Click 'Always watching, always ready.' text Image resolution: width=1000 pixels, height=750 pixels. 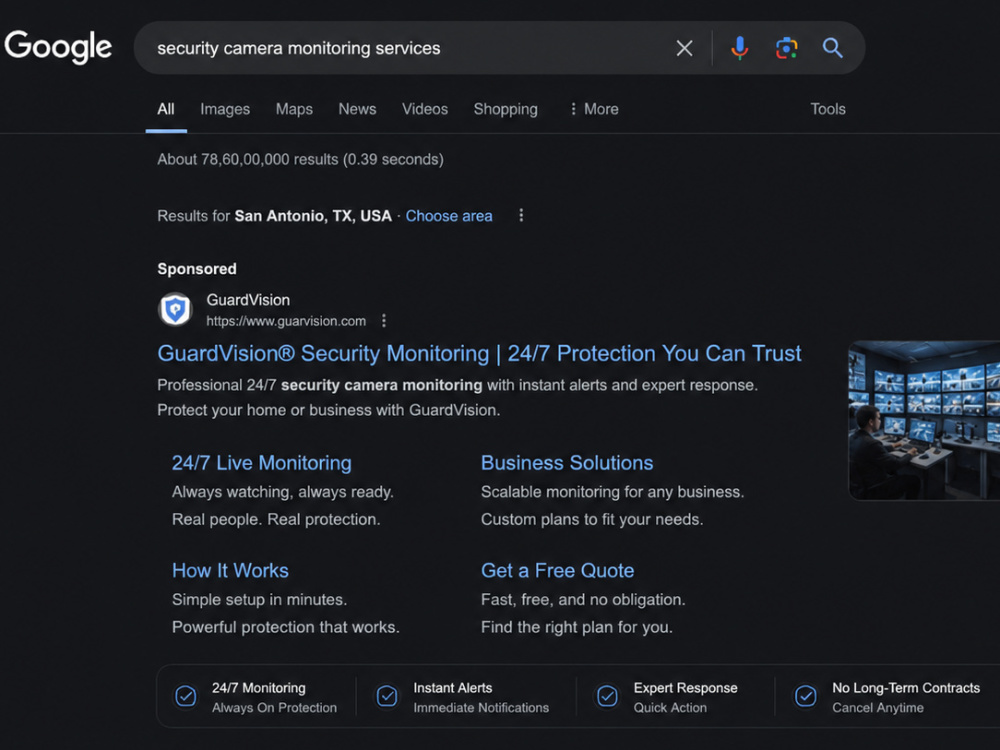(x=283, y=492)
